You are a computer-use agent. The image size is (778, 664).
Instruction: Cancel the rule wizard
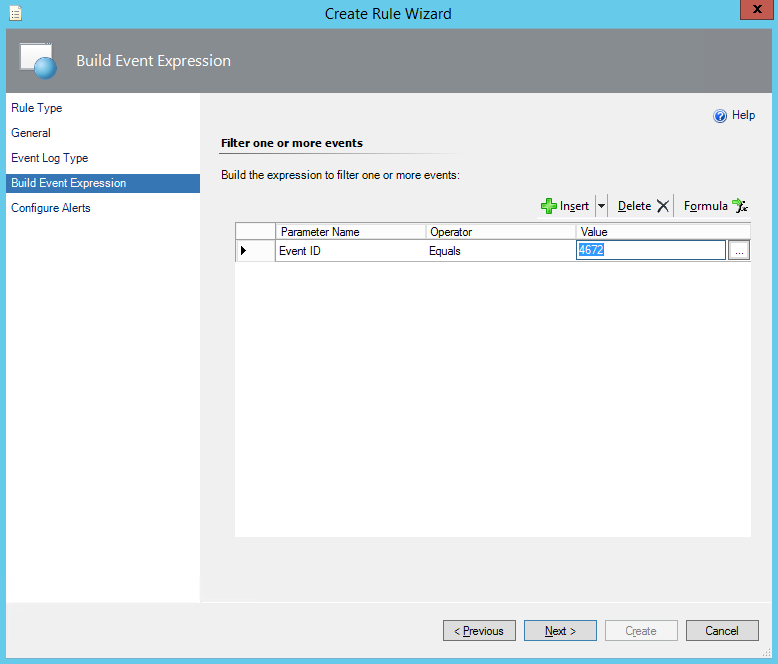point(721,631)
